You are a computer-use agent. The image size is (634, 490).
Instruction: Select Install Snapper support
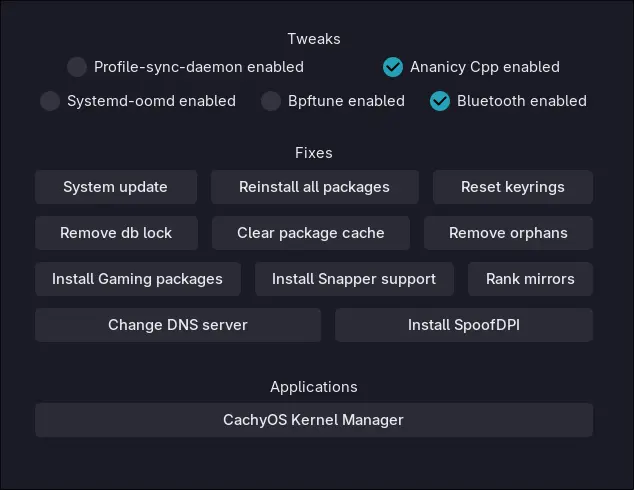(354, 279)
